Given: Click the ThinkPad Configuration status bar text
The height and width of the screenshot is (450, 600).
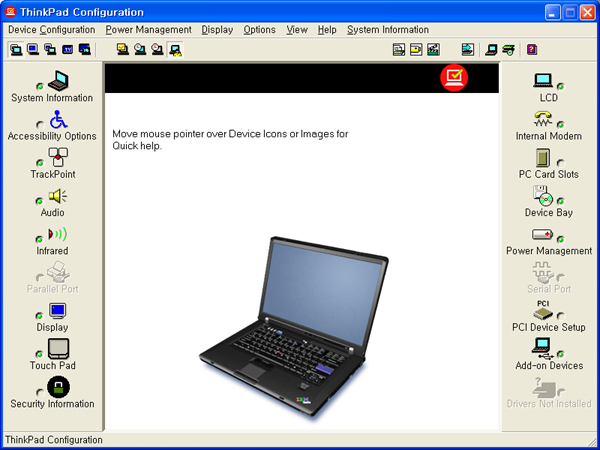Looking at the screenshot, I should (x=54, y=440).
